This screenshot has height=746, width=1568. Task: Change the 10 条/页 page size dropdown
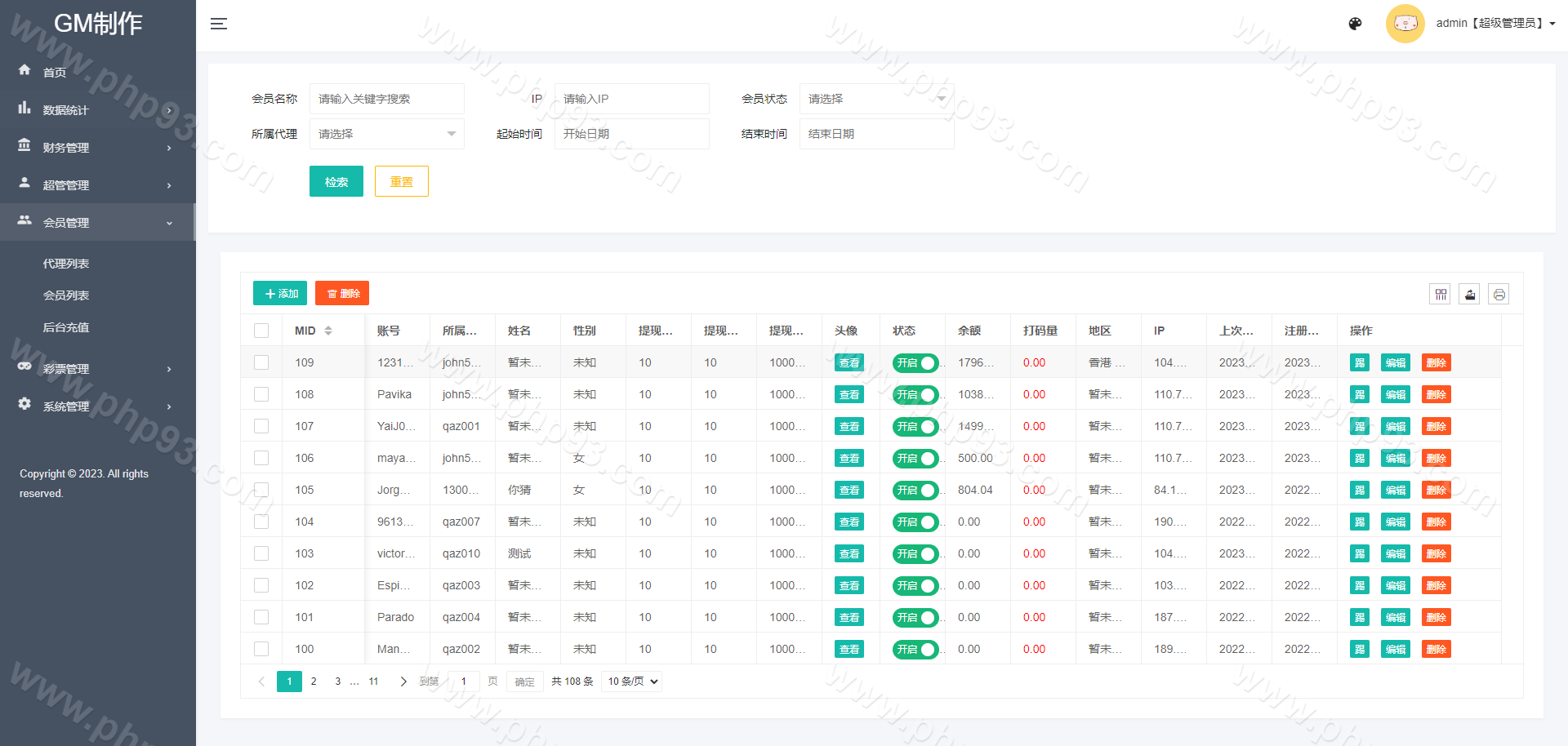tap(632, 682)
